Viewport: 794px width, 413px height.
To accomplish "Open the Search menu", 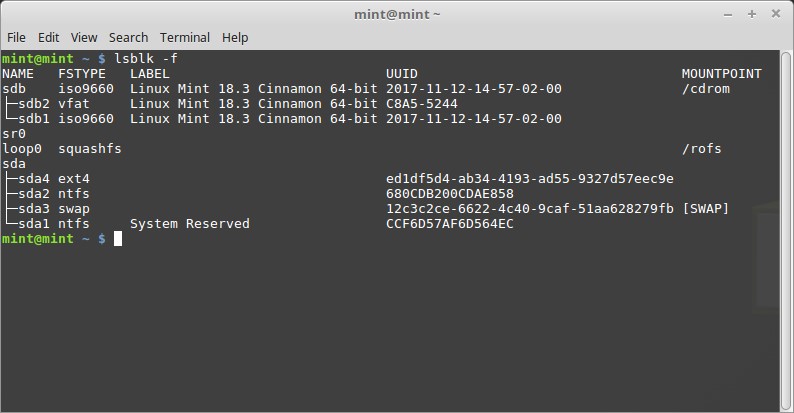I will (128, 37).
